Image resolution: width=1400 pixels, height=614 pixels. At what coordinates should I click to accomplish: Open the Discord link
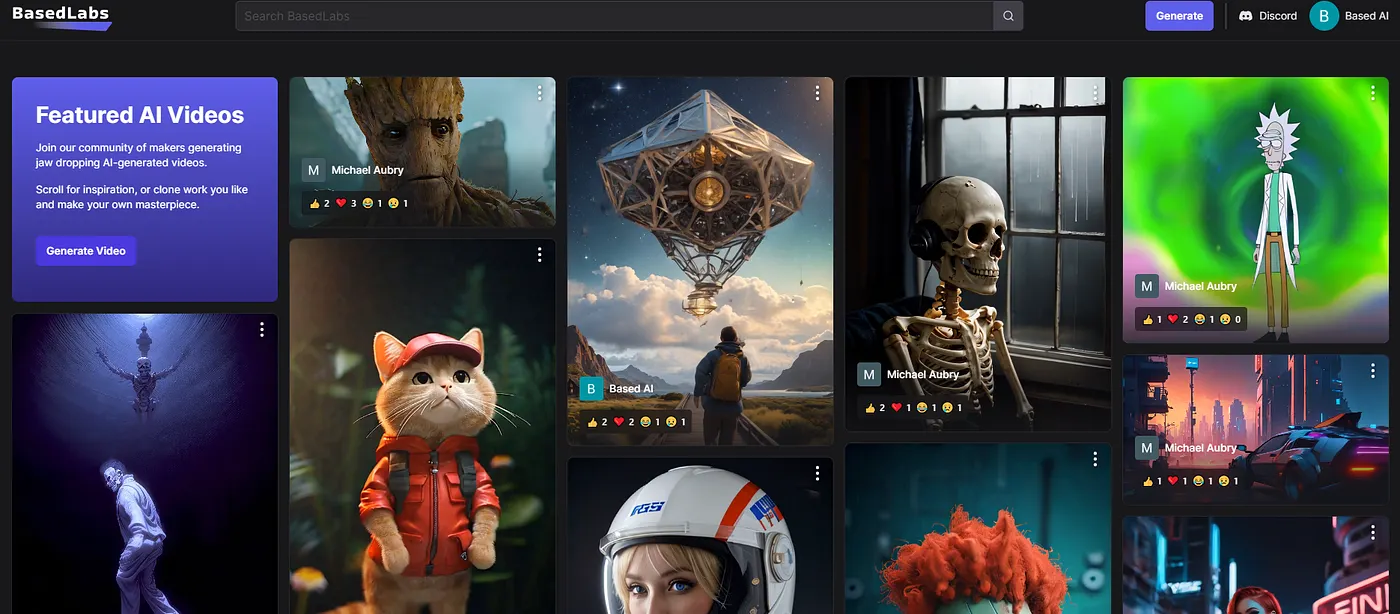(x=1268, y=16)
